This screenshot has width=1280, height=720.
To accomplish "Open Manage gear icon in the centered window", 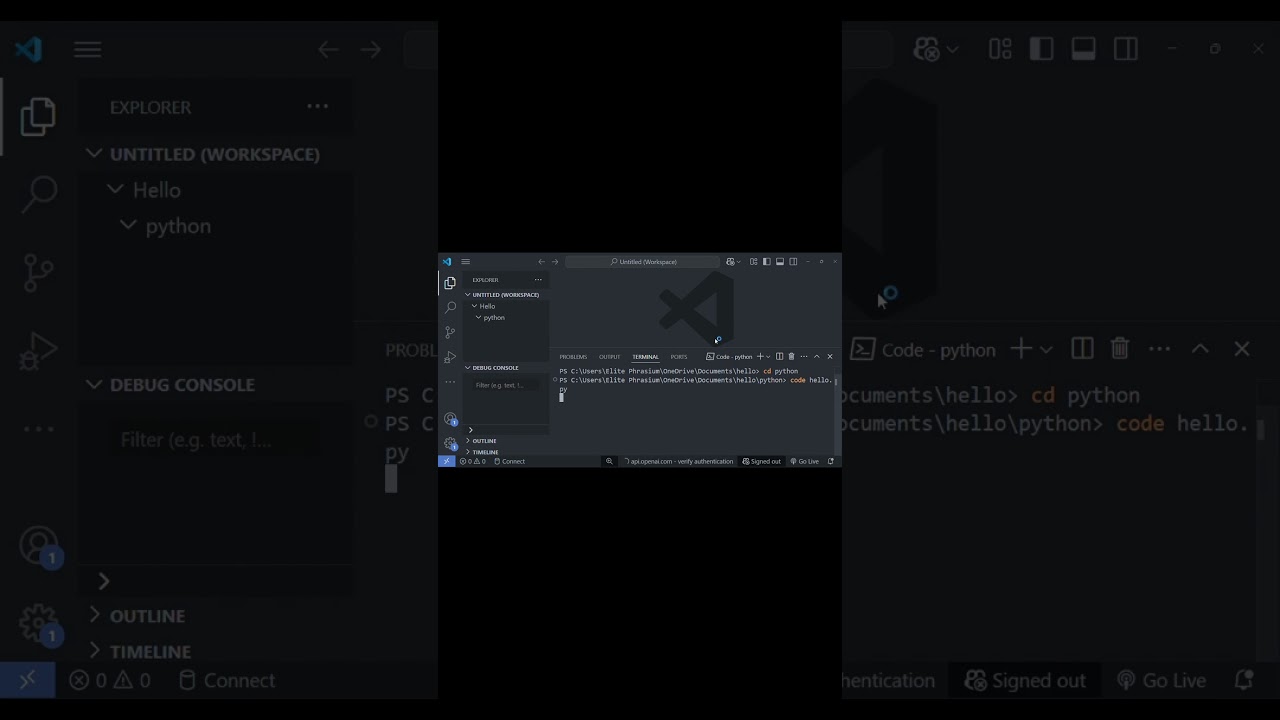I will click(x=450, y=444).
